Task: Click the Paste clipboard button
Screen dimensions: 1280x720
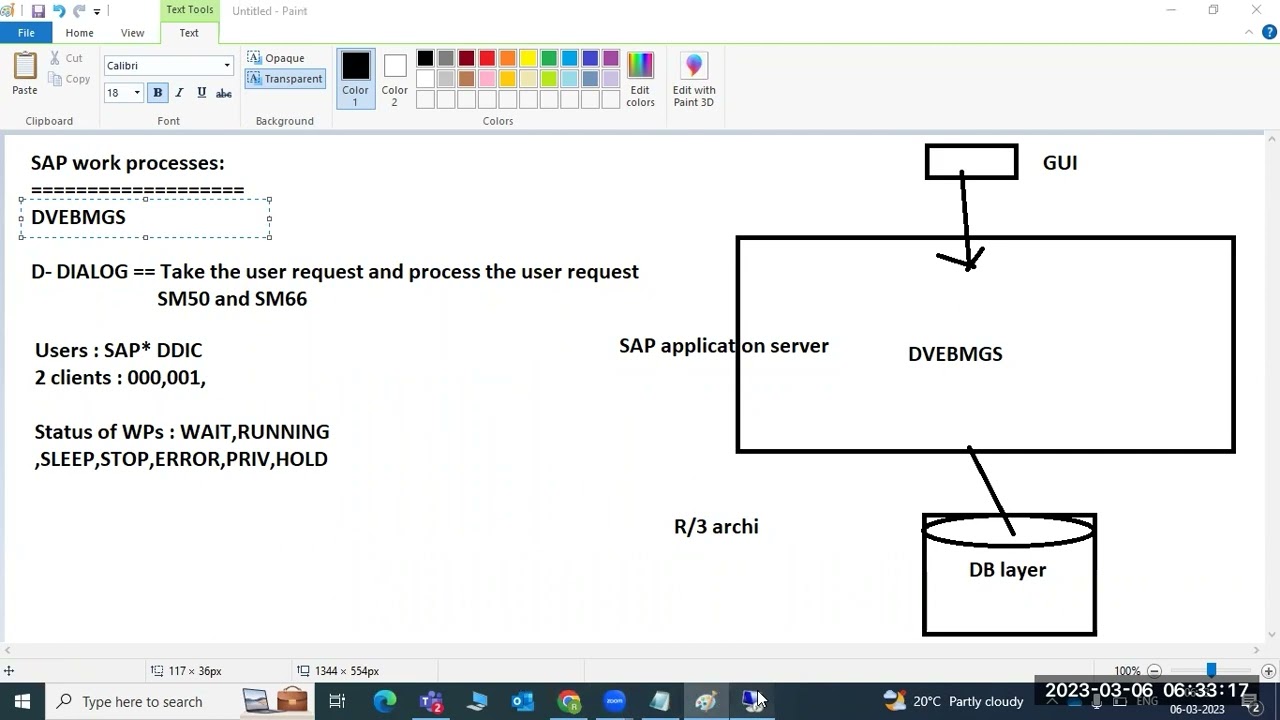Action: 25,74
